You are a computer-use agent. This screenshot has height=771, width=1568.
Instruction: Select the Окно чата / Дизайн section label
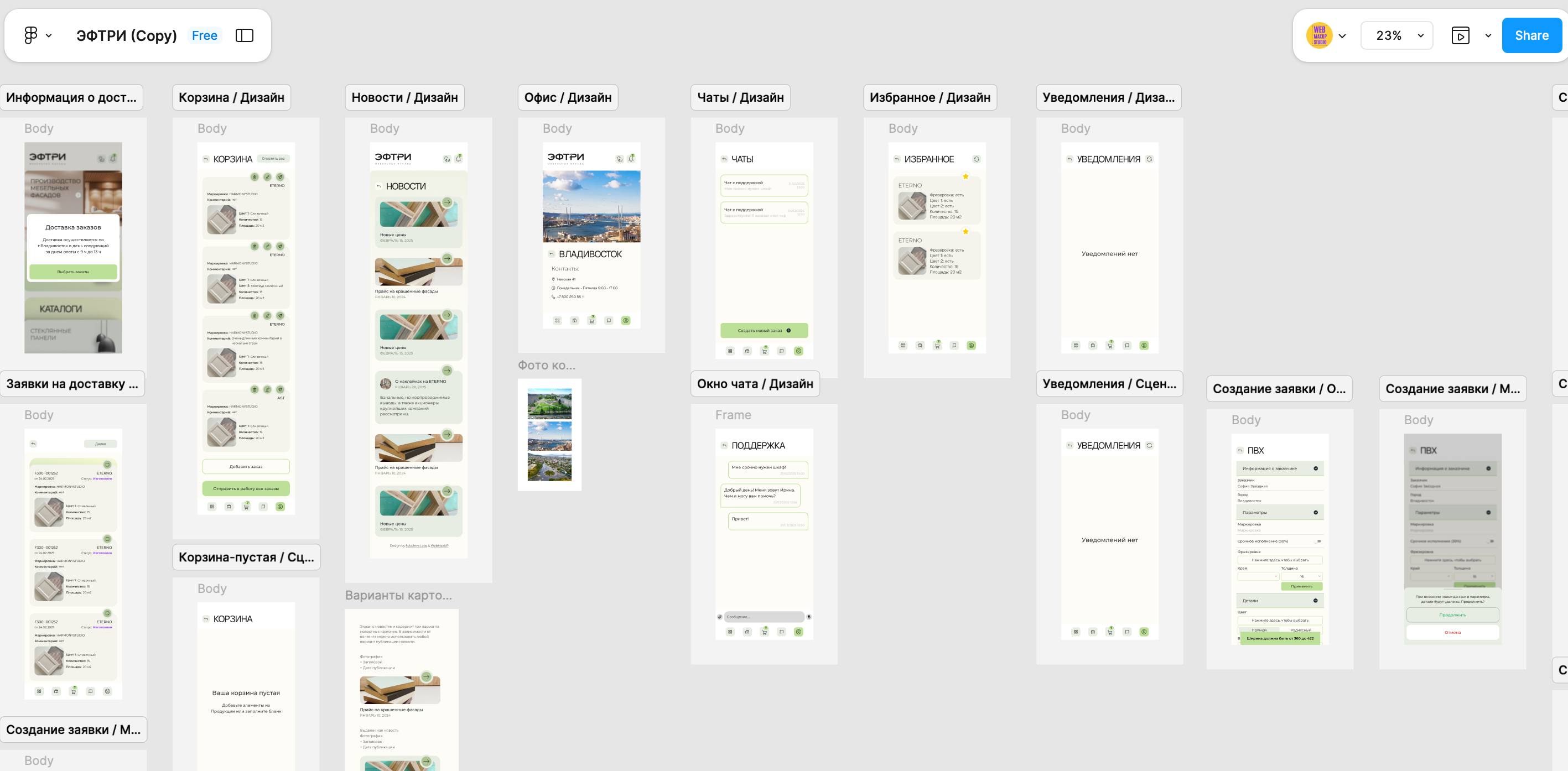coord(755,384)
